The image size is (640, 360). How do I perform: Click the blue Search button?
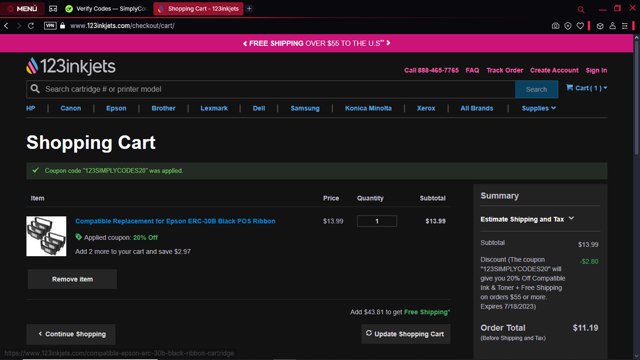pyautogui.click(x=536, y=89)
